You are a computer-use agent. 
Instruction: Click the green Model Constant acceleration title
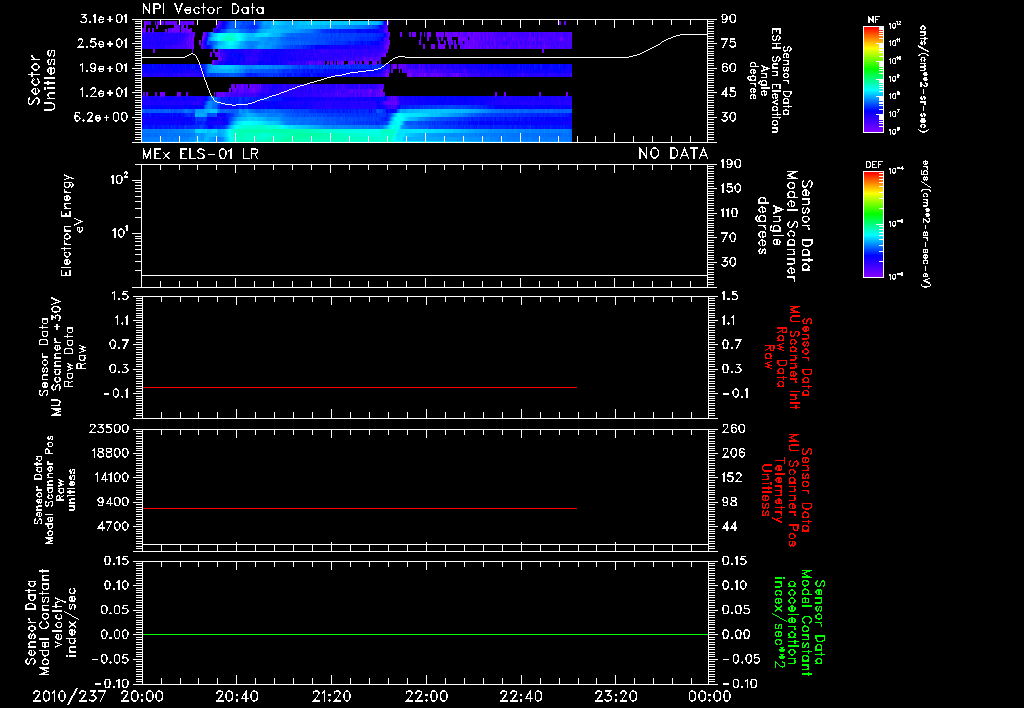point(799,623)
